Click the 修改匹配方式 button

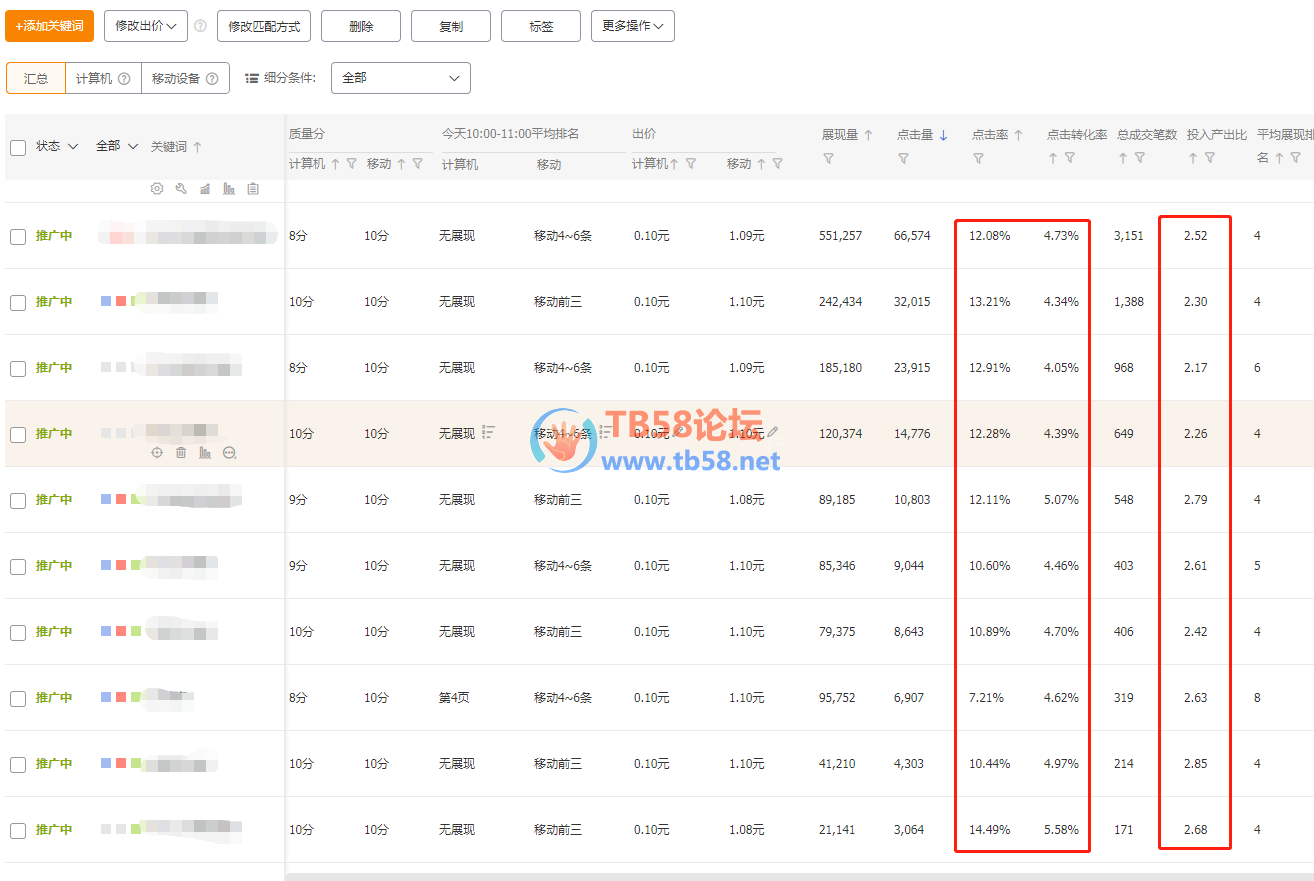(x=264, y=26)
